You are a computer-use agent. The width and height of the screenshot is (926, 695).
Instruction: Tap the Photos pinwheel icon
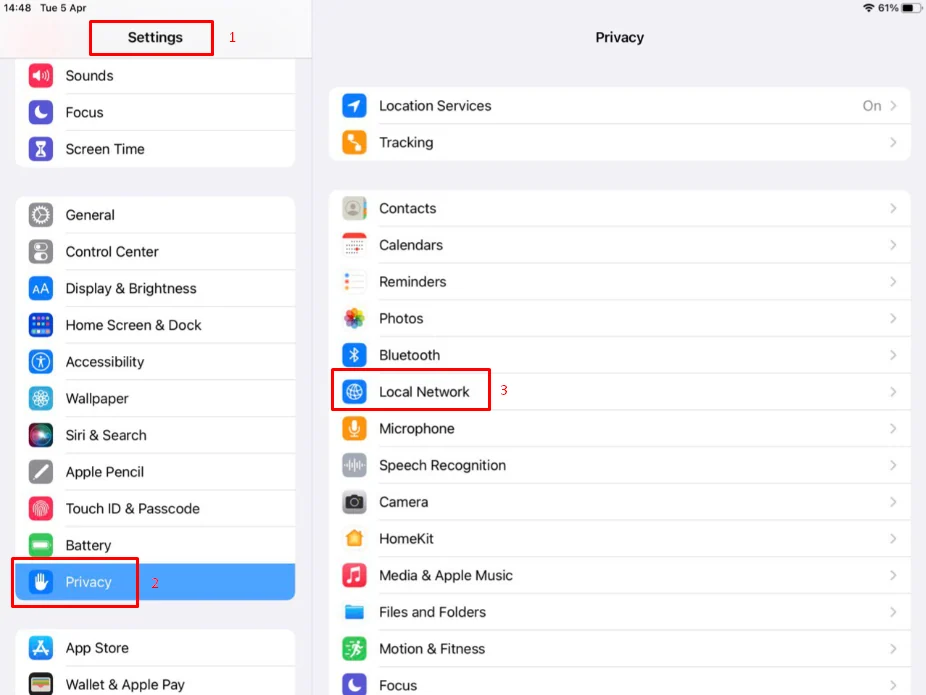pyautogui.click(x=354, y=318)
